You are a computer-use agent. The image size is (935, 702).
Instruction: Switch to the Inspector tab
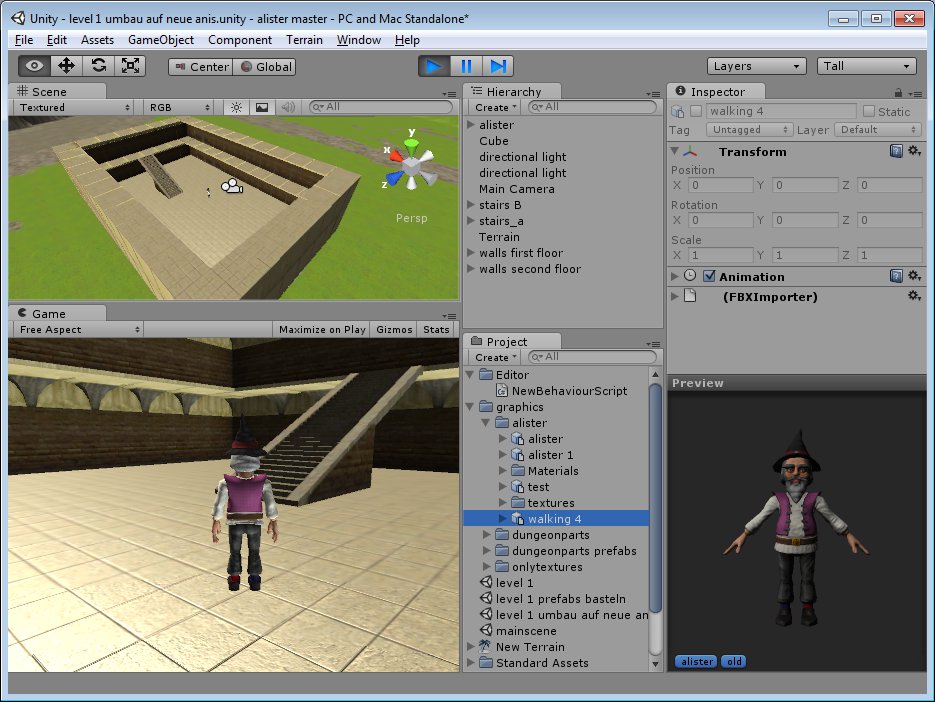[x=717, y=91]
